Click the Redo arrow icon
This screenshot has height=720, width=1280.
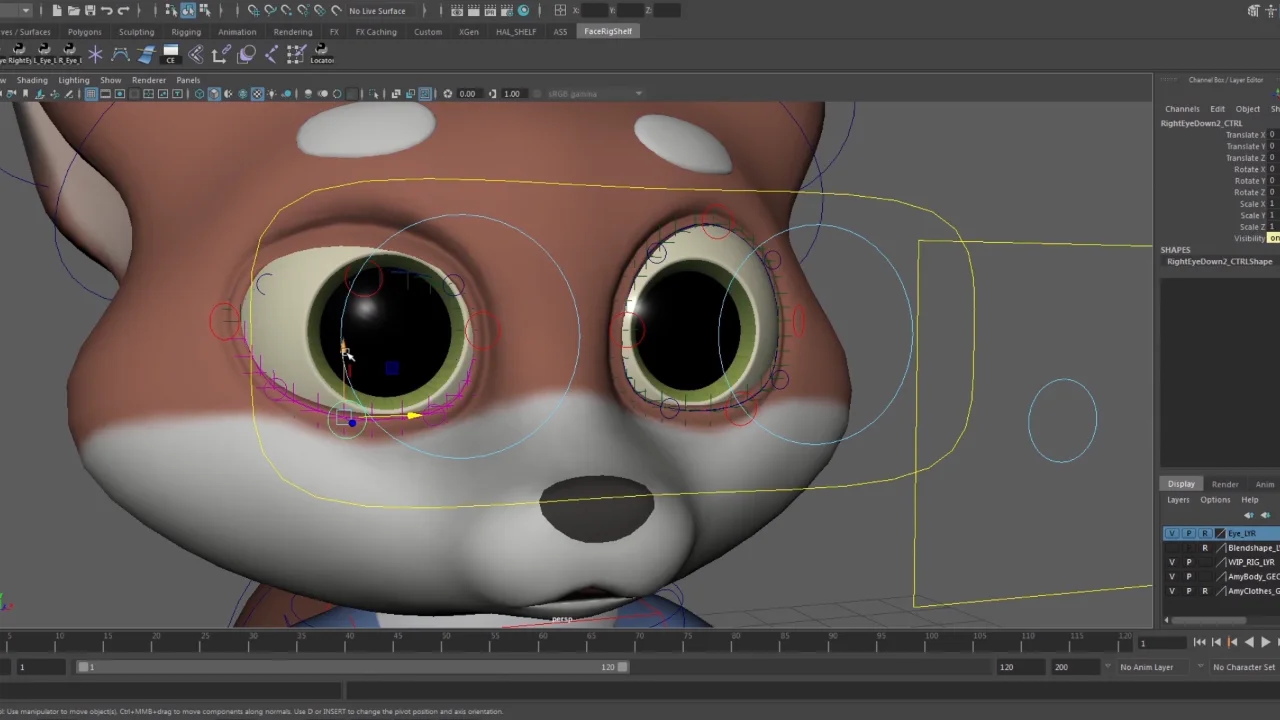tap(123, 11)
